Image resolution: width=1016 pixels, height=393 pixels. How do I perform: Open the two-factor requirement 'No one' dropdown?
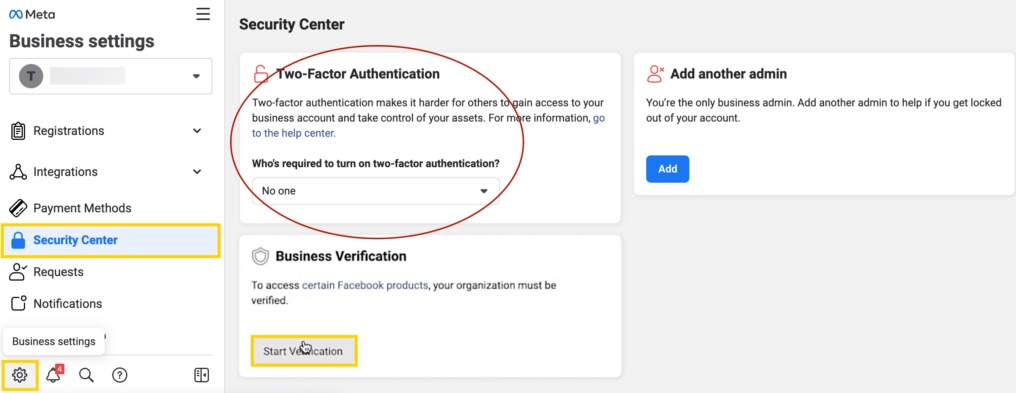click(376, 191)
